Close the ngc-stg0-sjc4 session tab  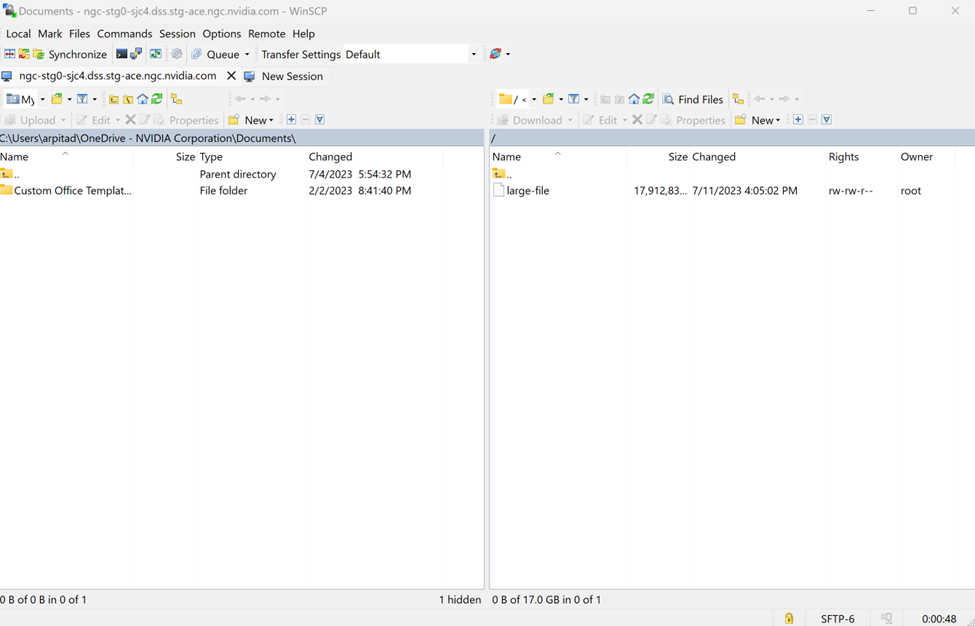coord(231,76)
